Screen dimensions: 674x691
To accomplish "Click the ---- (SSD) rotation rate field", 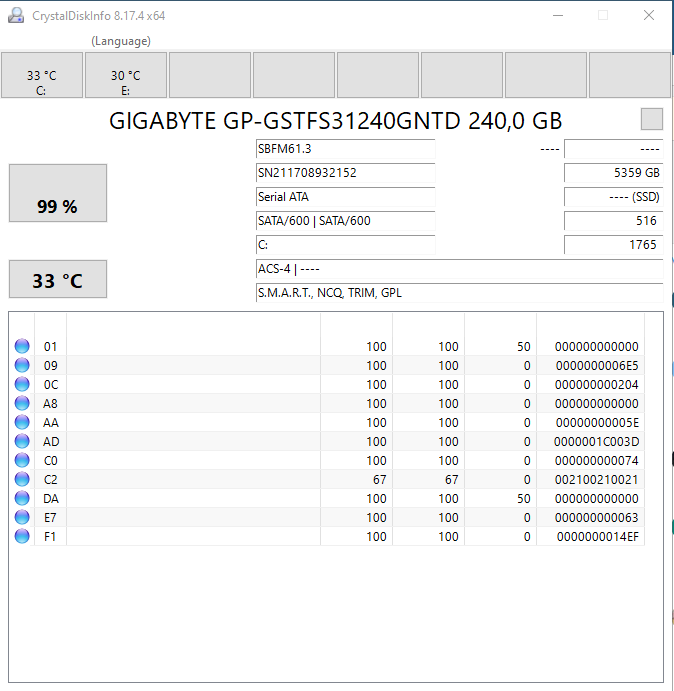I will coord(614,197).
